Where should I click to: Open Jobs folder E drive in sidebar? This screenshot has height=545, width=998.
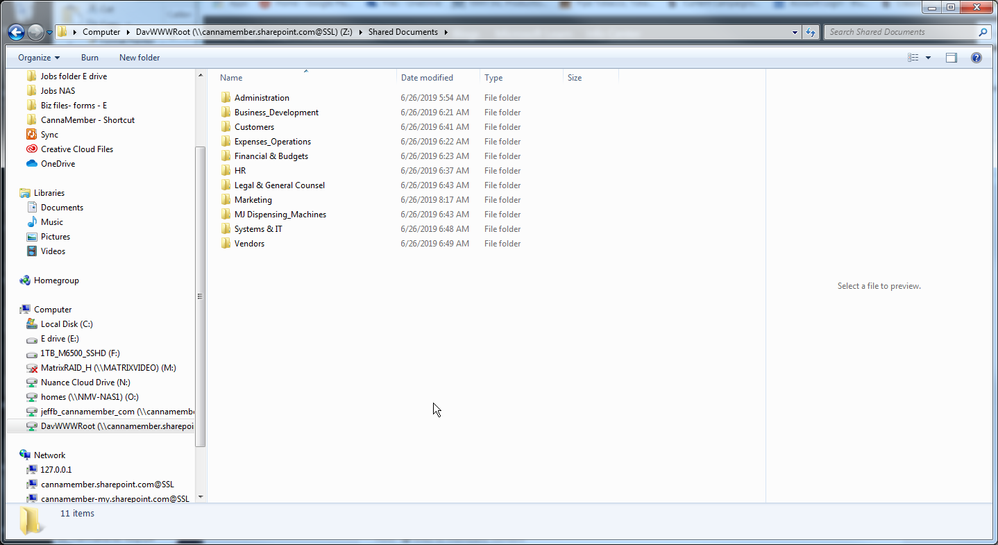coord(74,76)
